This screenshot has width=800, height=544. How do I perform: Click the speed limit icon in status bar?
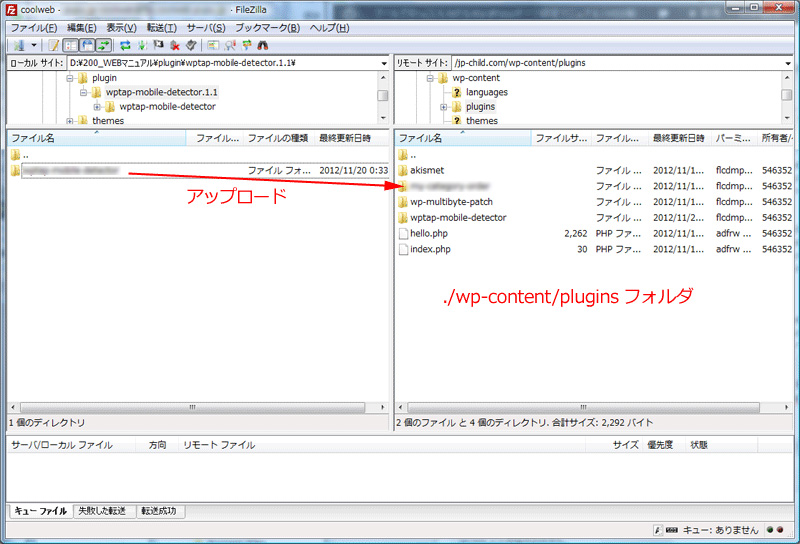click(x=672, y=531)
